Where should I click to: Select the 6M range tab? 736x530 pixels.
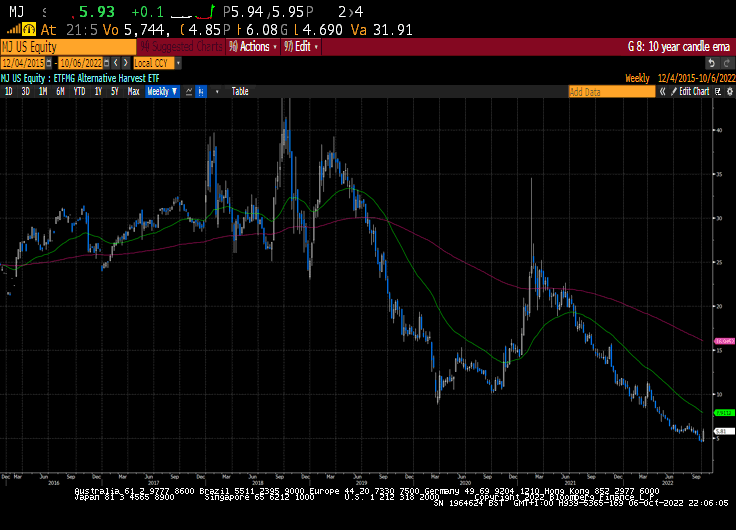click(60, 92)
